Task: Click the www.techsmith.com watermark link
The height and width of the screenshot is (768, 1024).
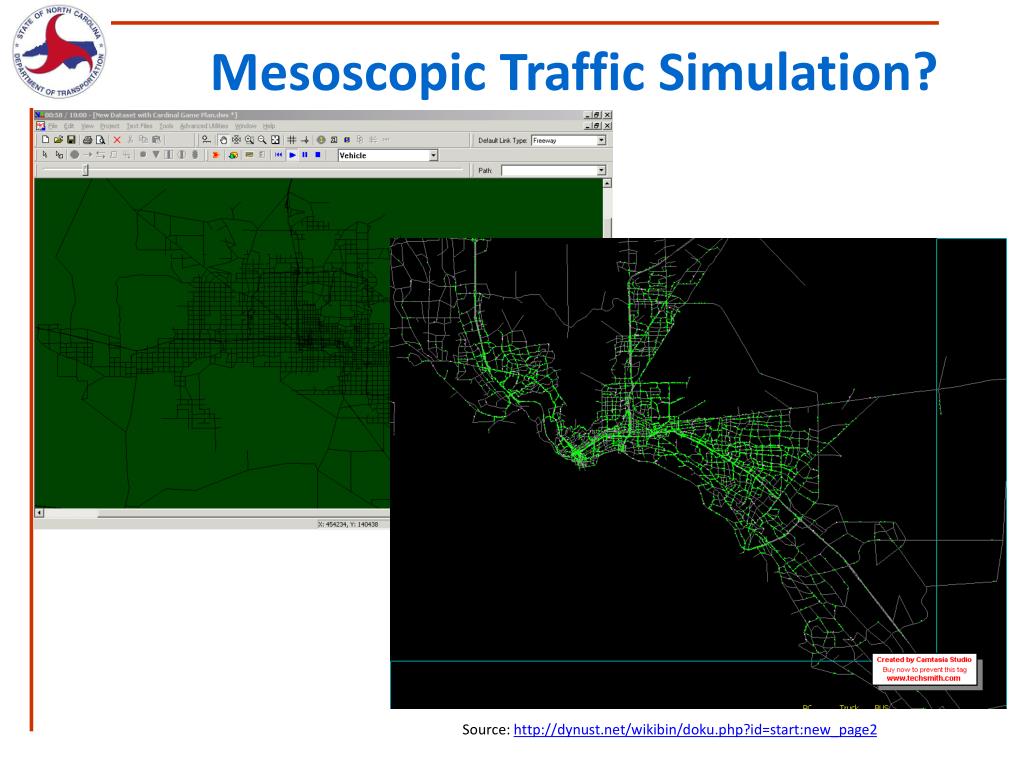Action: coord(923,679)
